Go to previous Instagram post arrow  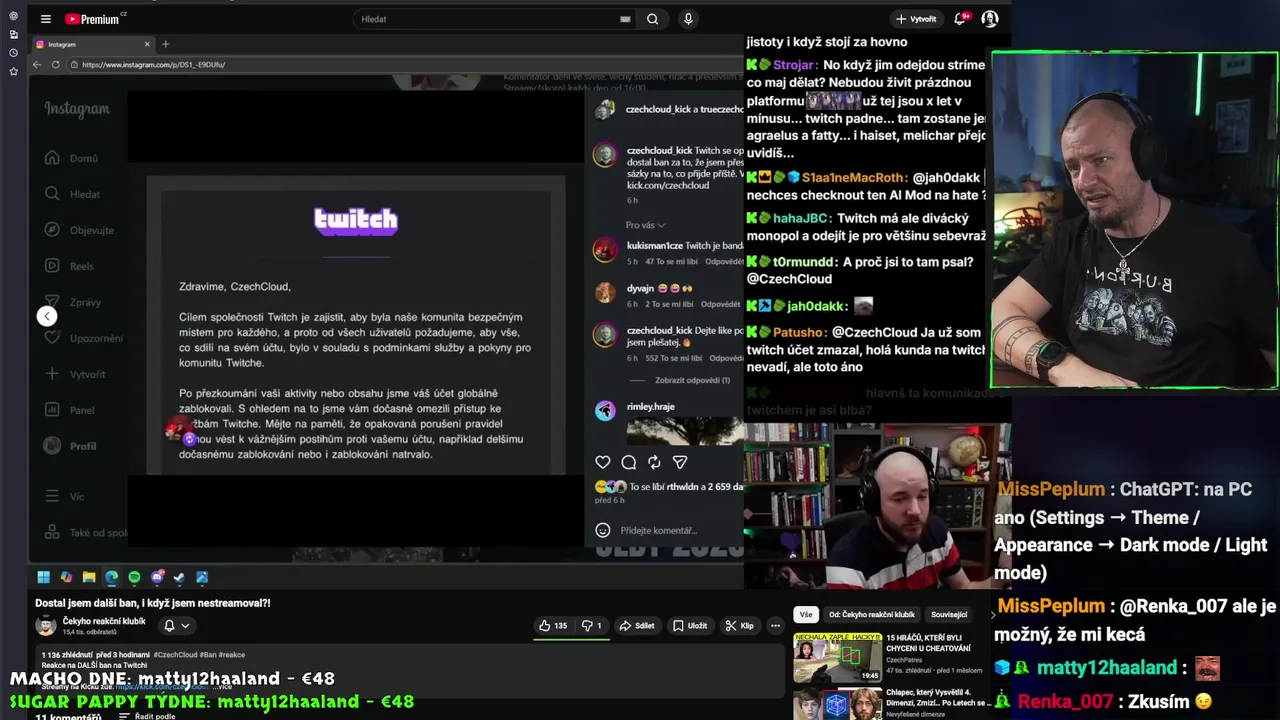(x=47, y=316)
